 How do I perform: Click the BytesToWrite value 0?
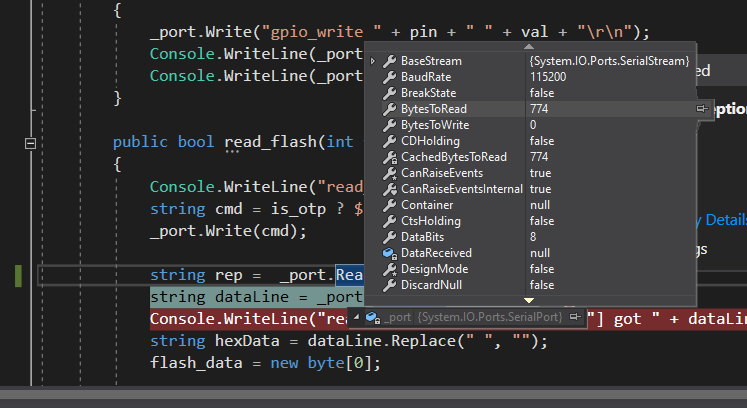click(x=533, y=125)
